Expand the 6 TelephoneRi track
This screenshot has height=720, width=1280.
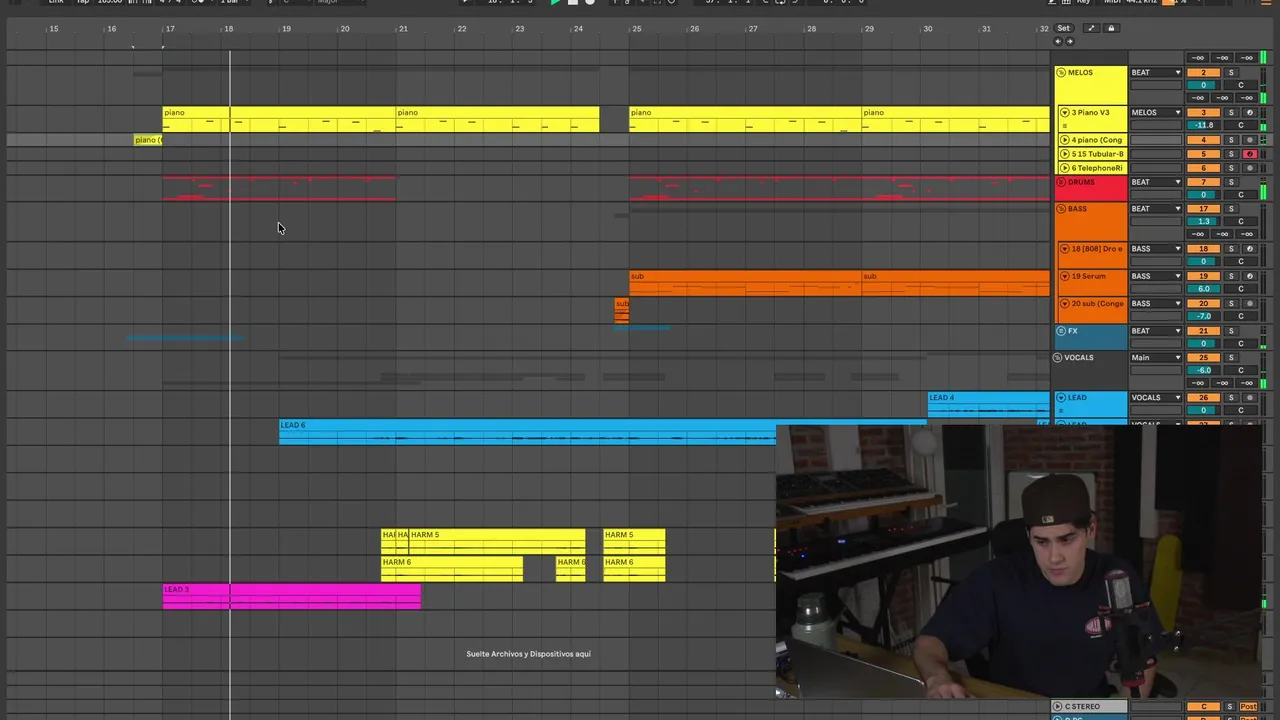click(x=1065, y=168)
